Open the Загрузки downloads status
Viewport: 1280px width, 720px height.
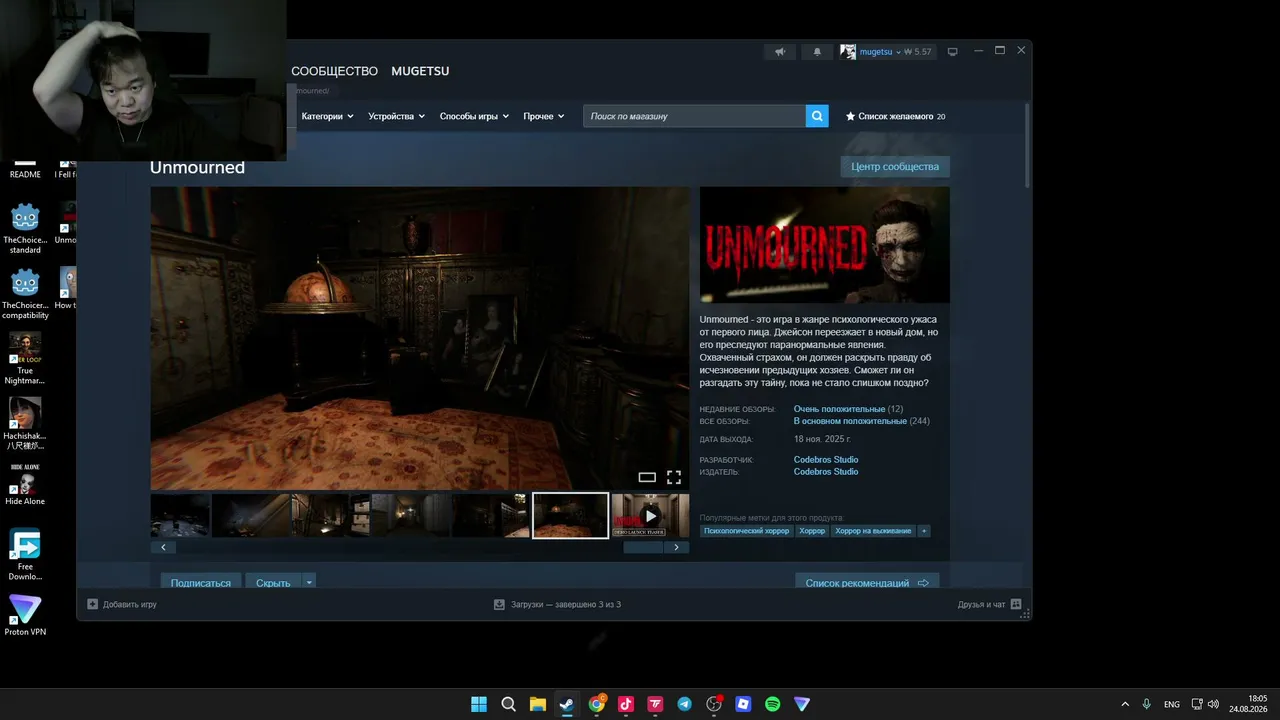[557, 604]
